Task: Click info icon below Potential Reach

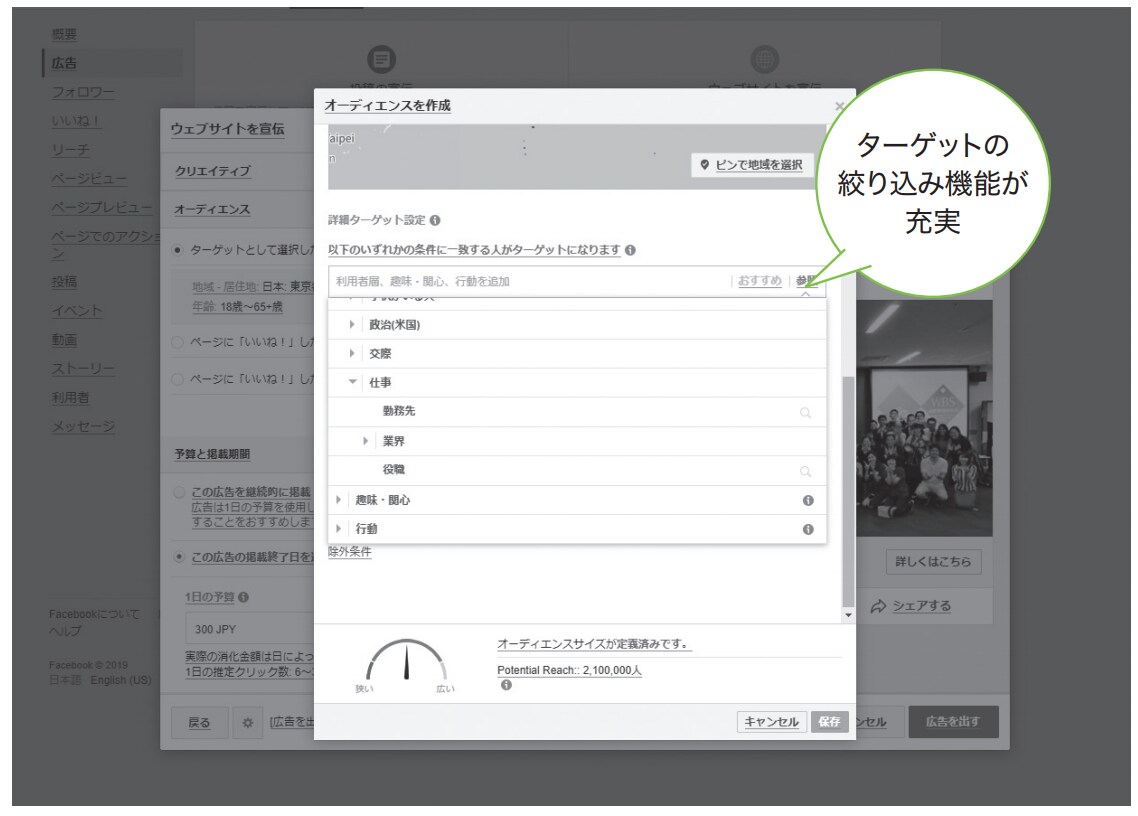Action: [x=506, y=686]
